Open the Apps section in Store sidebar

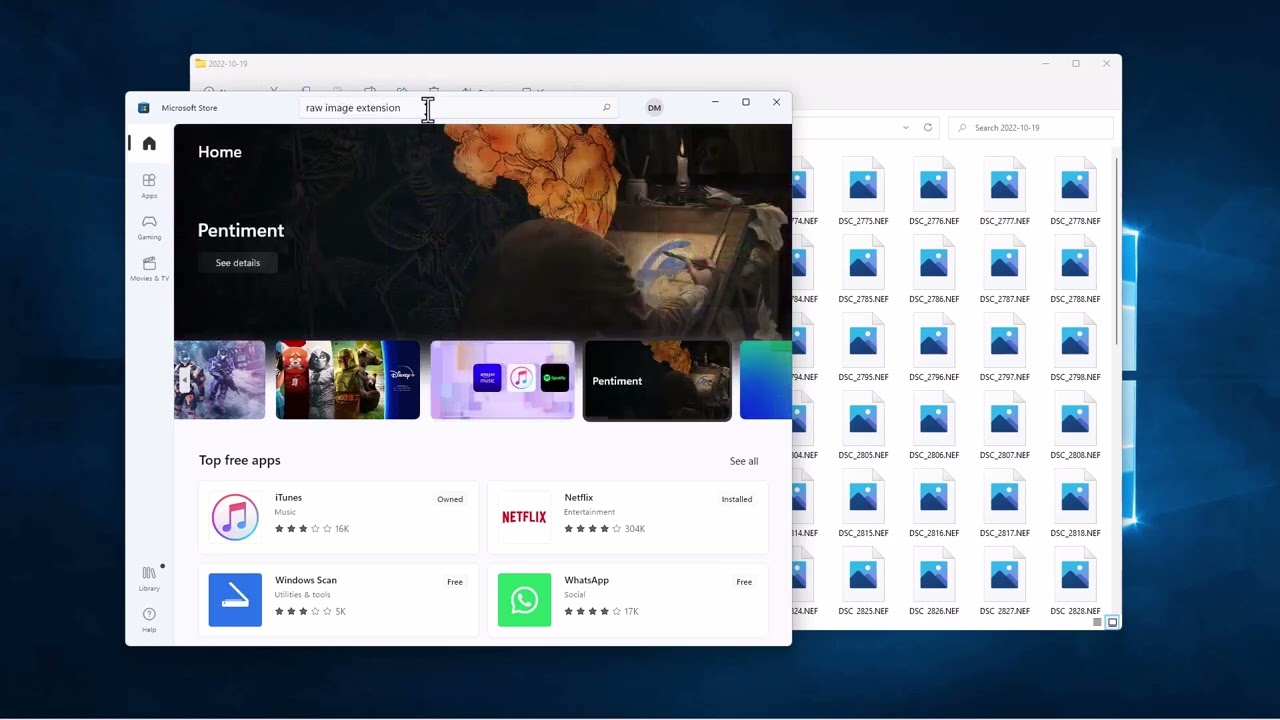(149, 186)
